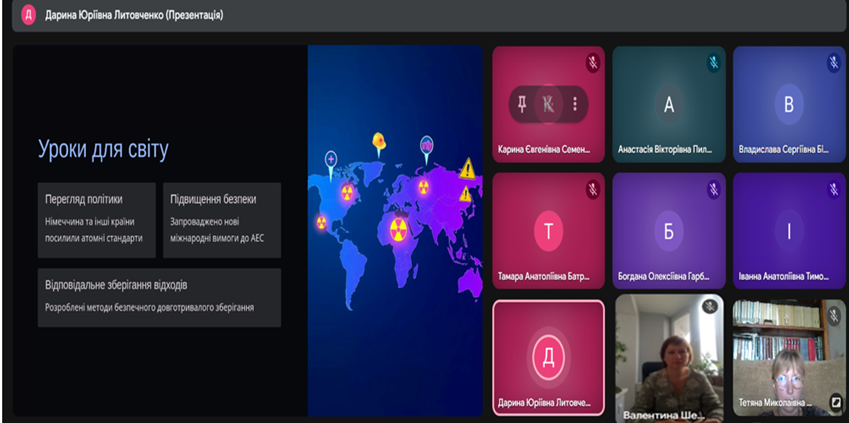Click the Д presenter avatar in the top bar
Screen dimensions: 849x423
(x=28, y=15)
